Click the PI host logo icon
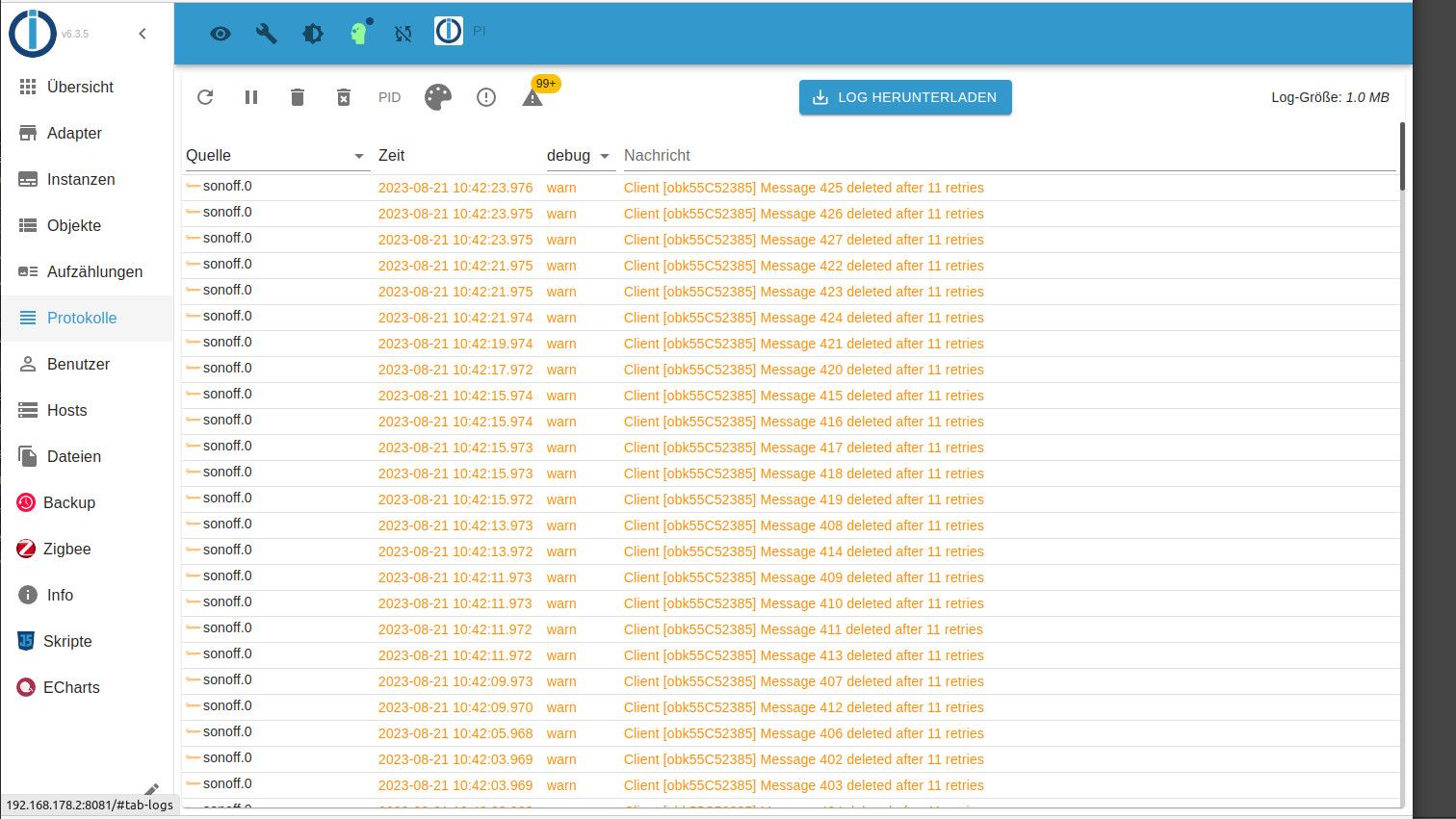The width and height of the screenshot is (1456, 819). tap(449, 32)
